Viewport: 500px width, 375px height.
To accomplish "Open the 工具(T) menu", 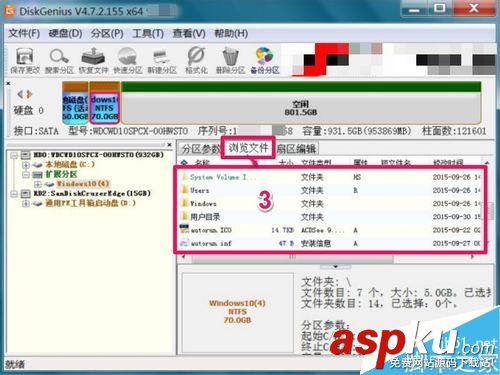I will coord(148,33).
